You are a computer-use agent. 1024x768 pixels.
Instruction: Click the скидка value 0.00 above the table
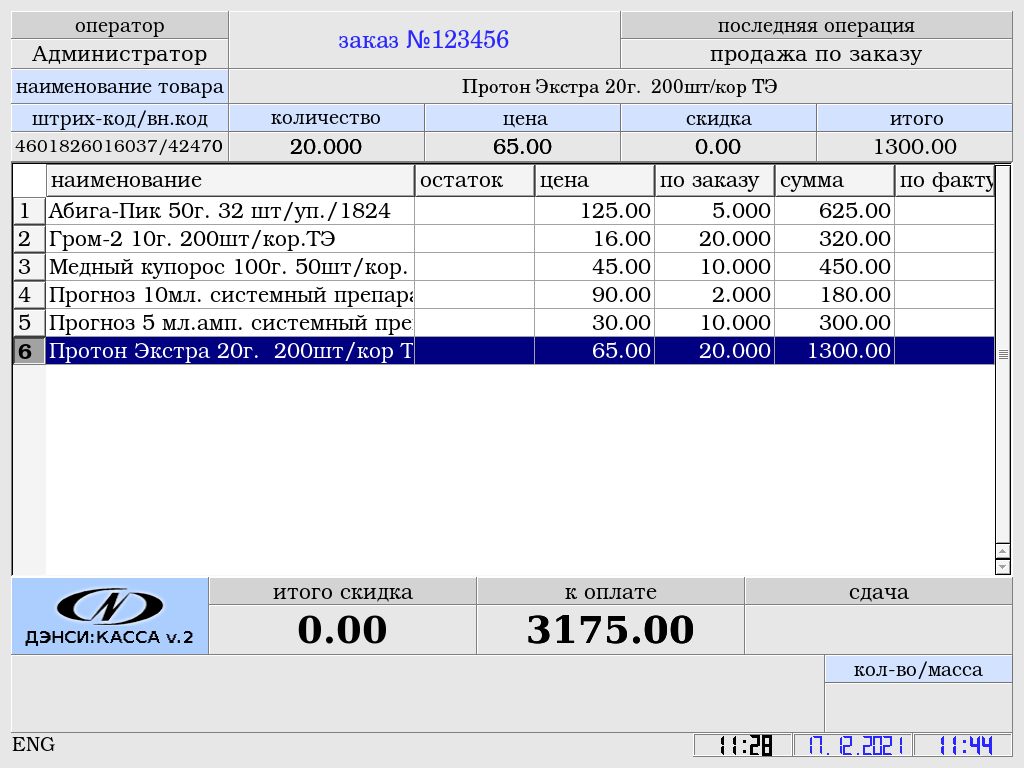tap(718, 146)
